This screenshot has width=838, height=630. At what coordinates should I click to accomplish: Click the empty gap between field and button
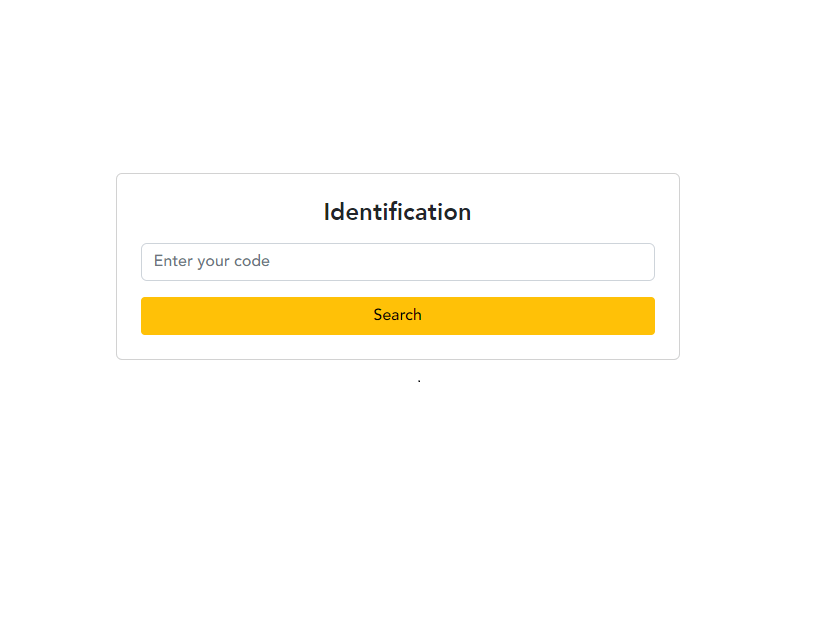(x=398, y=289)
